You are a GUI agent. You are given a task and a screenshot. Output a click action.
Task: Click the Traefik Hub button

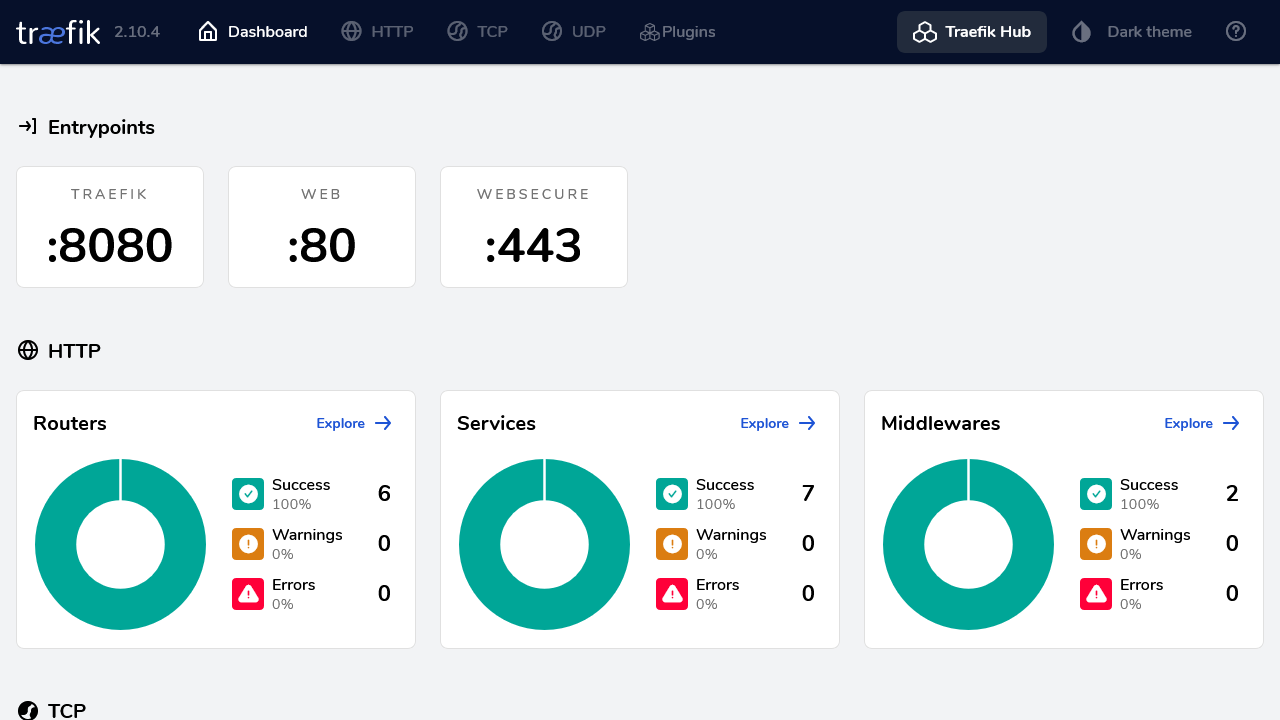coord(971,32)
